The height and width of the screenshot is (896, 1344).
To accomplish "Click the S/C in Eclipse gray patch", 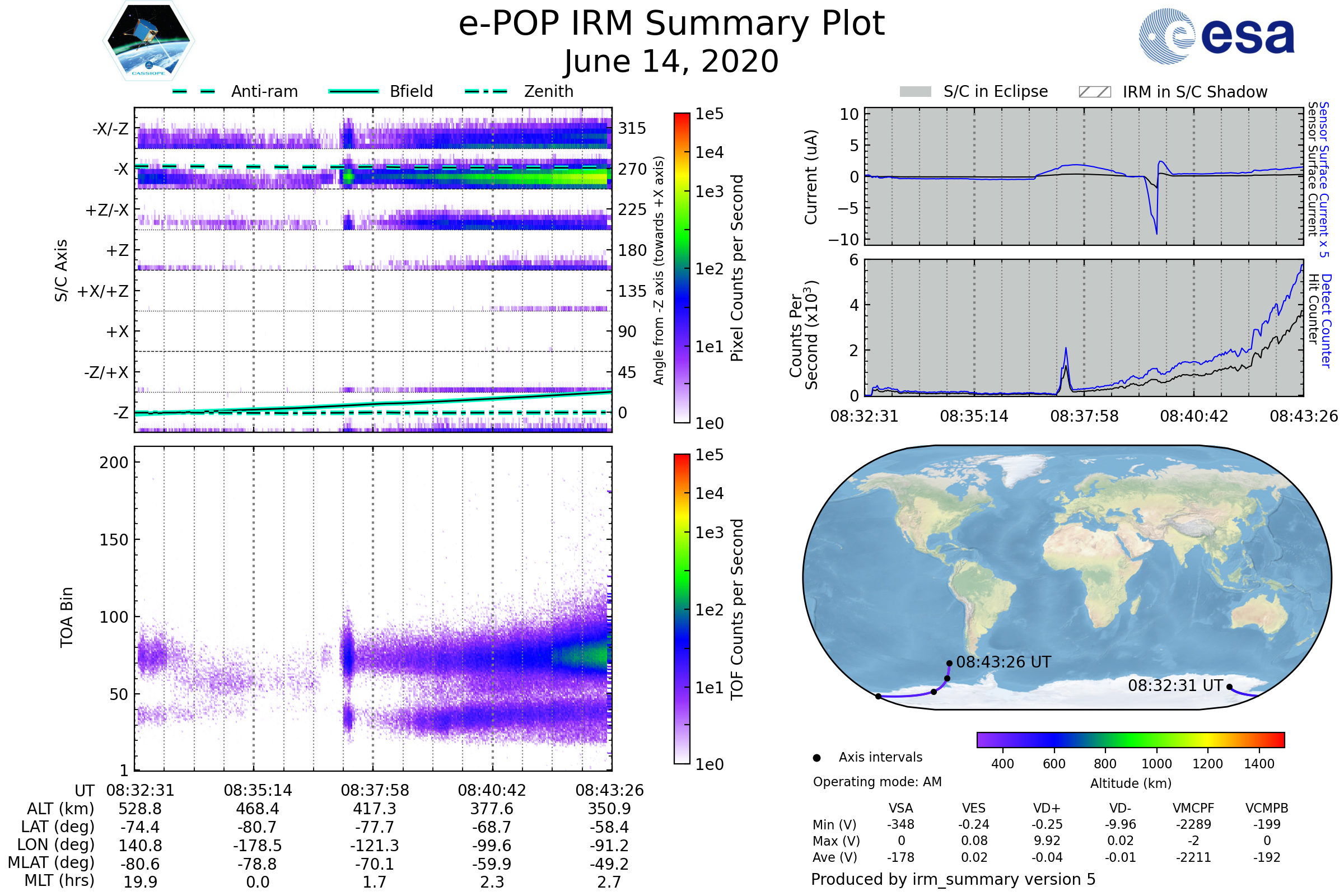I will coord(915,92).
